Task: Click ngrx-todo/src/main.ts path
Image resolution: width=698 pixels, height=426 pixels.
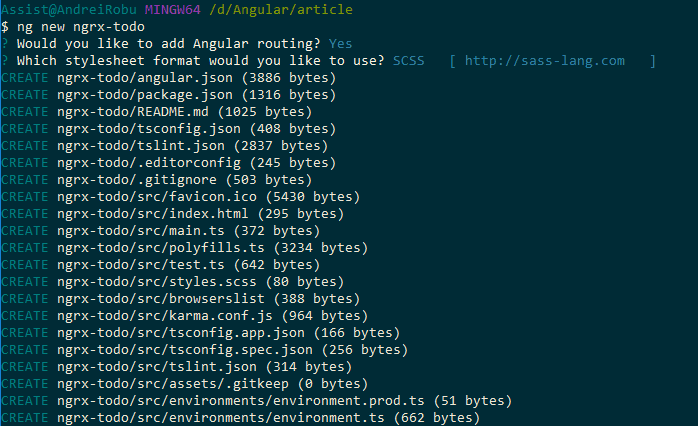Action: (141, 231)
